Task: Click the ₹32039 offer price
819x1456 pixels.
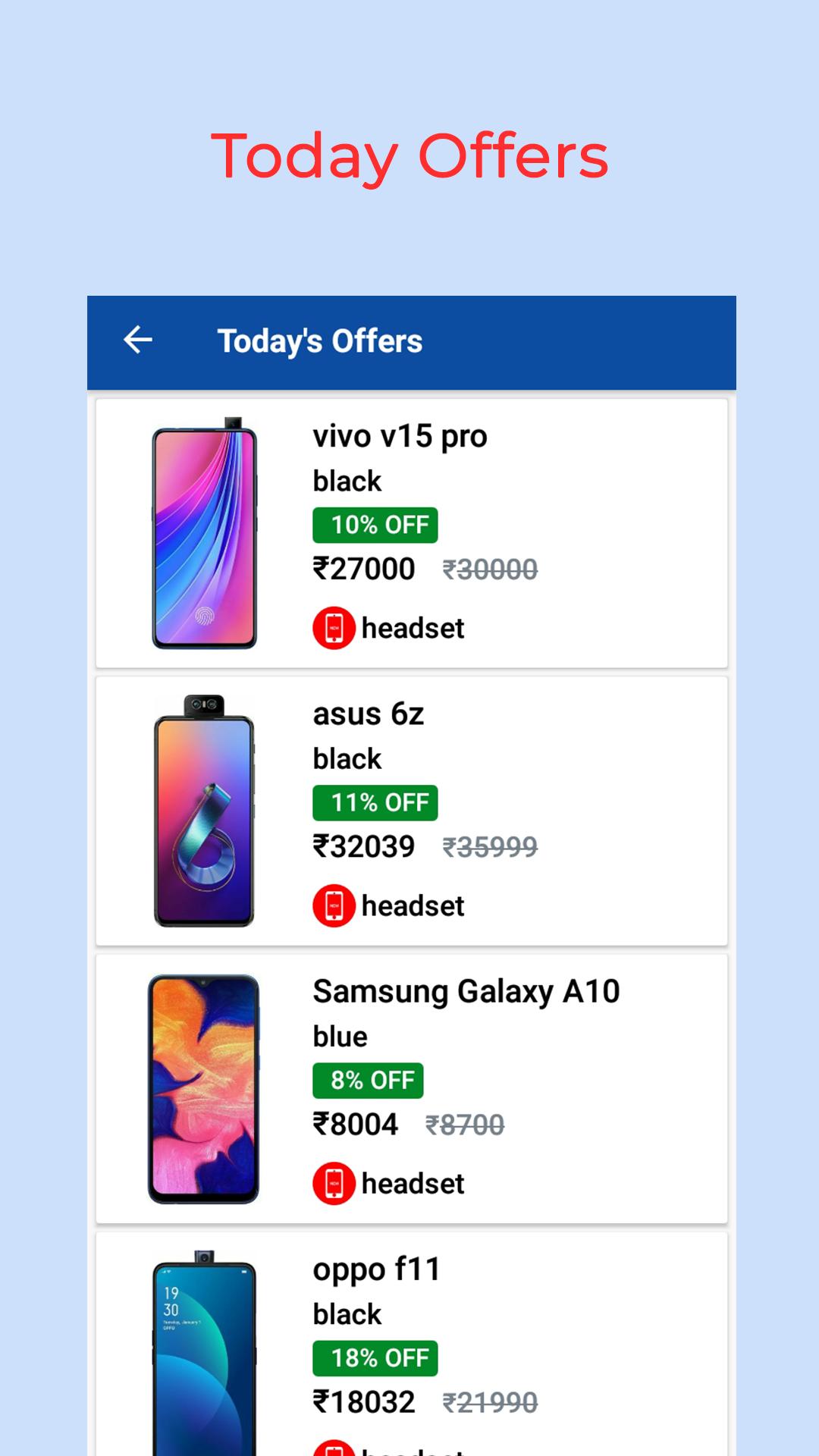Action: [364, 846]
